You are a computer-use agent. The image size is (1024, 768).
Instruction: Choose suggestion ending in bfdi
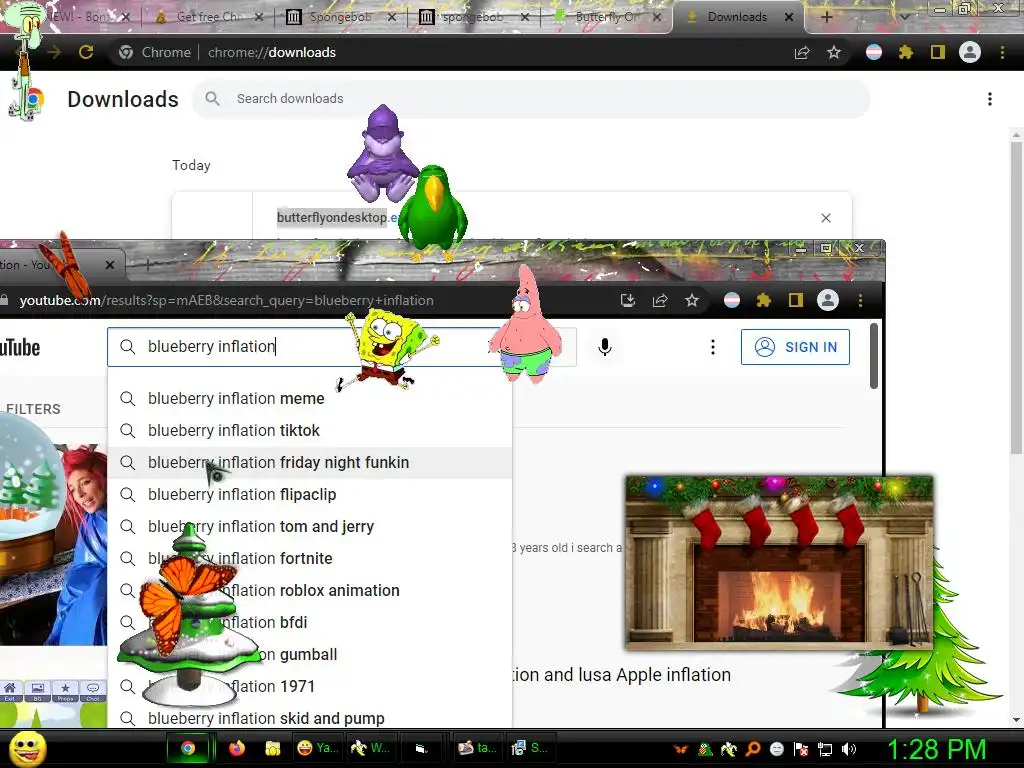tap(310, 622)
